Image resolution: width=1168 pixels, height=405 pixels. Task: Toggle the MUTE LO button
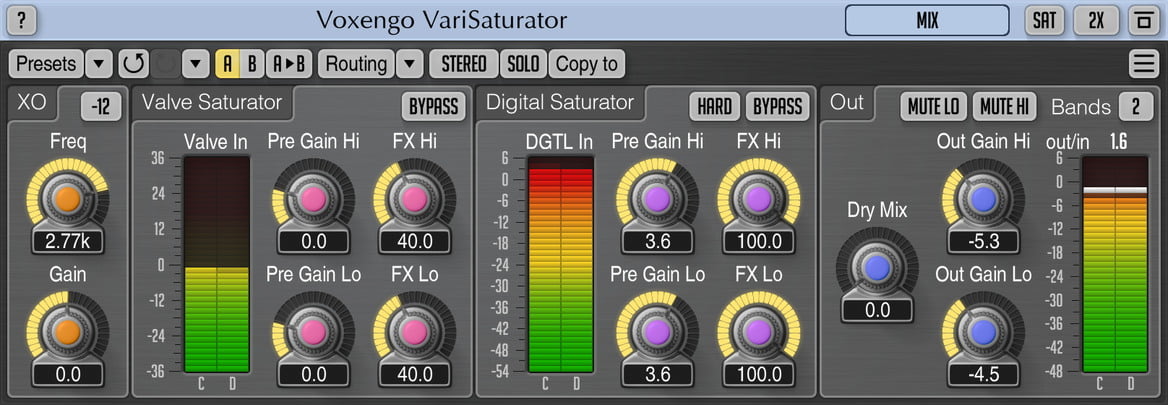click(934, 106)
